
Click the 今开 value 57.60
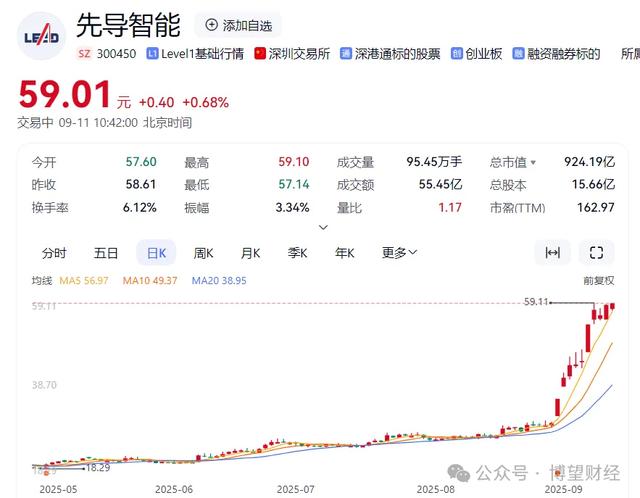pos(141,162)
